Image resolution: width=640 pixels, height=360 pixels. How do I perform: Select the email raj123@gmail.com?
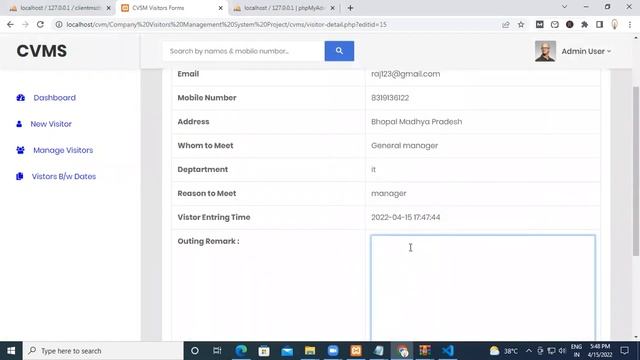(405, 74)
